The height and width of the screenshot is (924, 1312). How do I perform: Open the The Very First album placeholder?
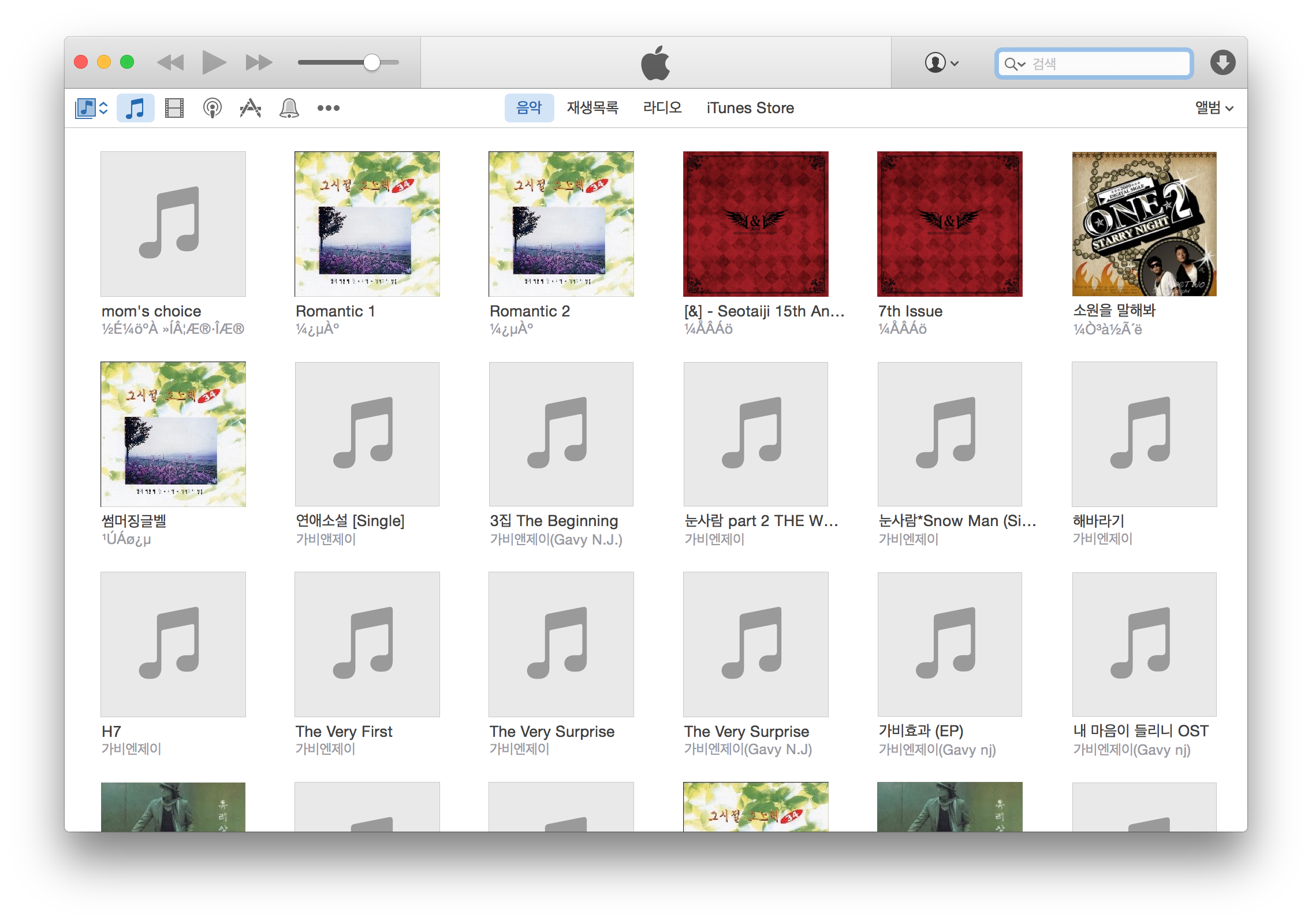pos(367,644)
